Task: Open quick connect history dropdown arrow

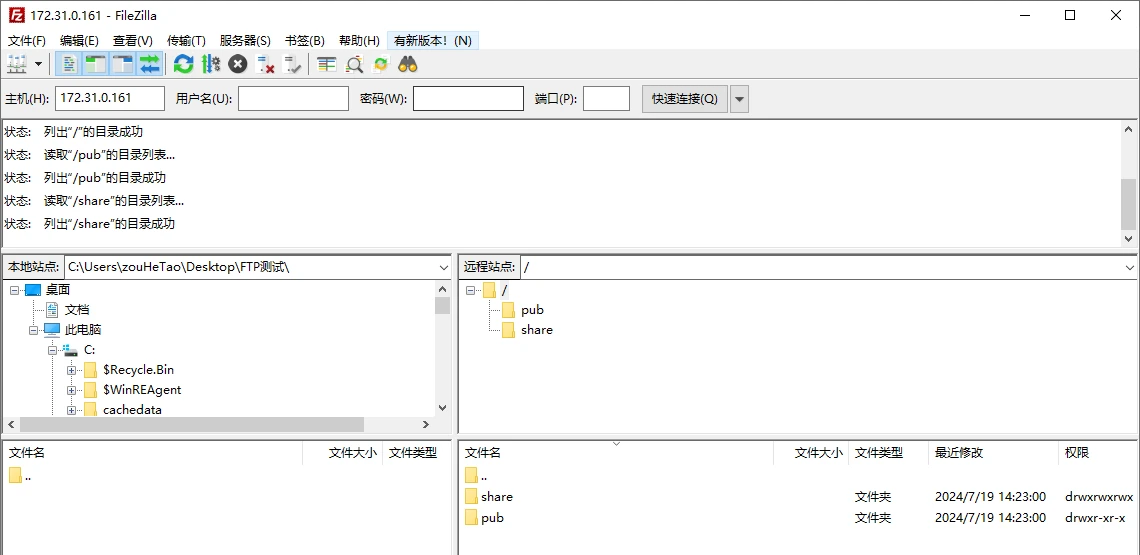Action: click(739, 99)
